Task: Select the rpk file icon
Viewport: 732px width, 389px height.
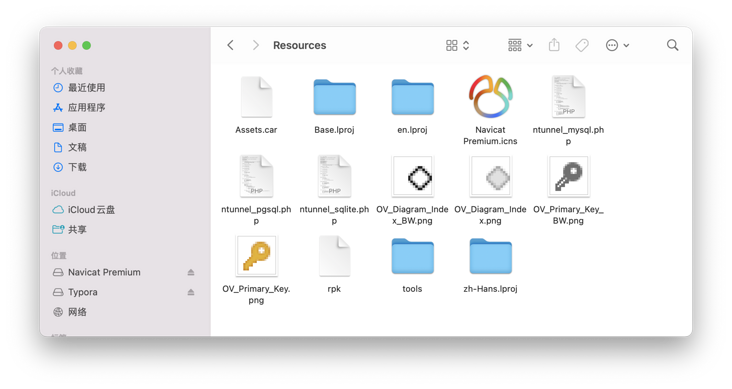Action: click(x=334, y=256)
